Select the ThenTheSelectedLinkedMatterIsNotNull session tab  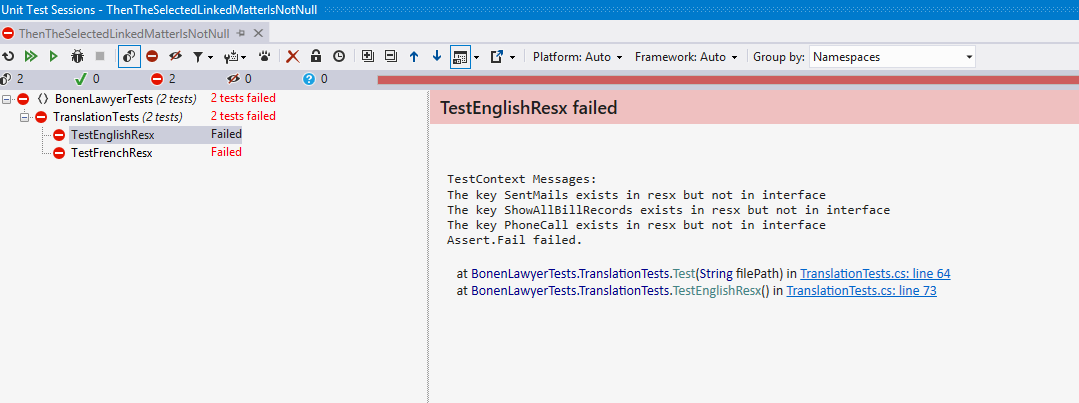click(125, 33)
